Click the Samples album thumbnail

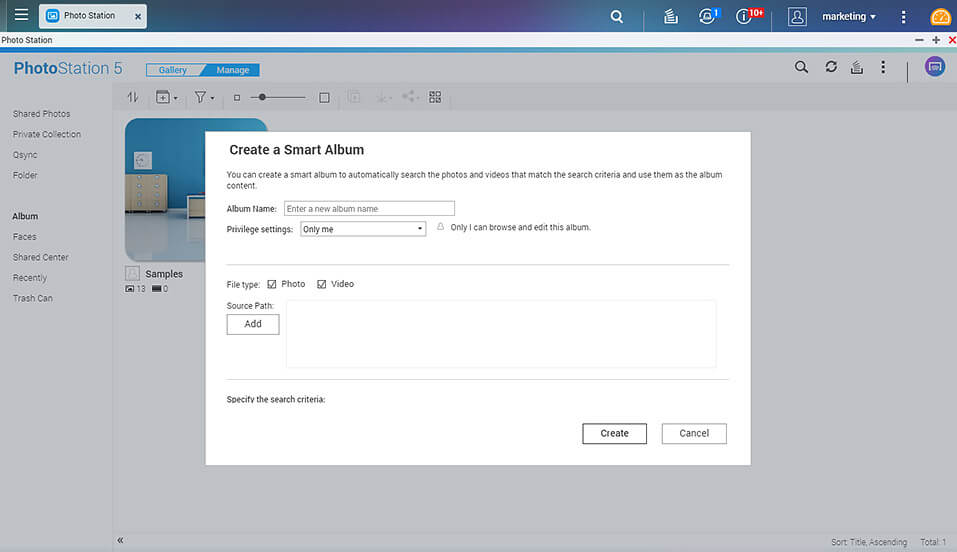click(165, 190)
